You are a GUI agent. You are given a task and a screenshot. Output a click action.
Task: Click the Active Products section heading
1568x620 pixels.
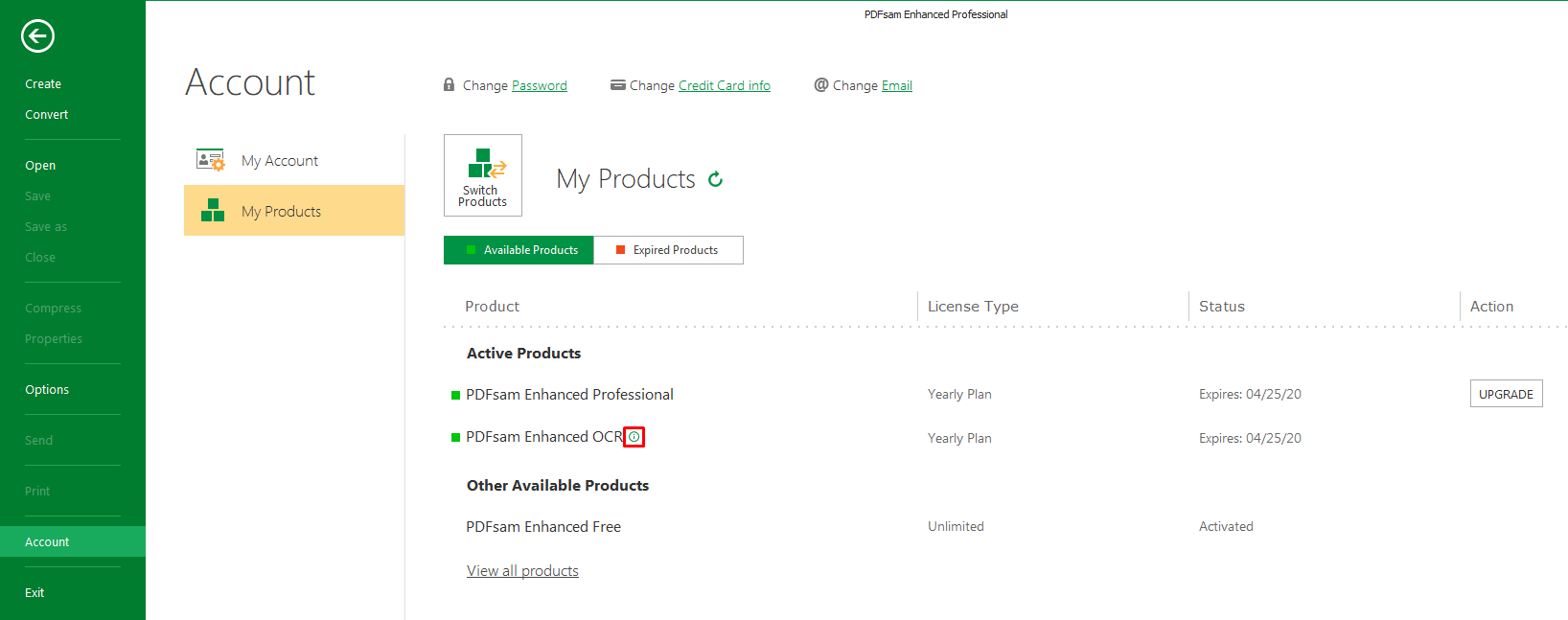(x=523, y=354)
